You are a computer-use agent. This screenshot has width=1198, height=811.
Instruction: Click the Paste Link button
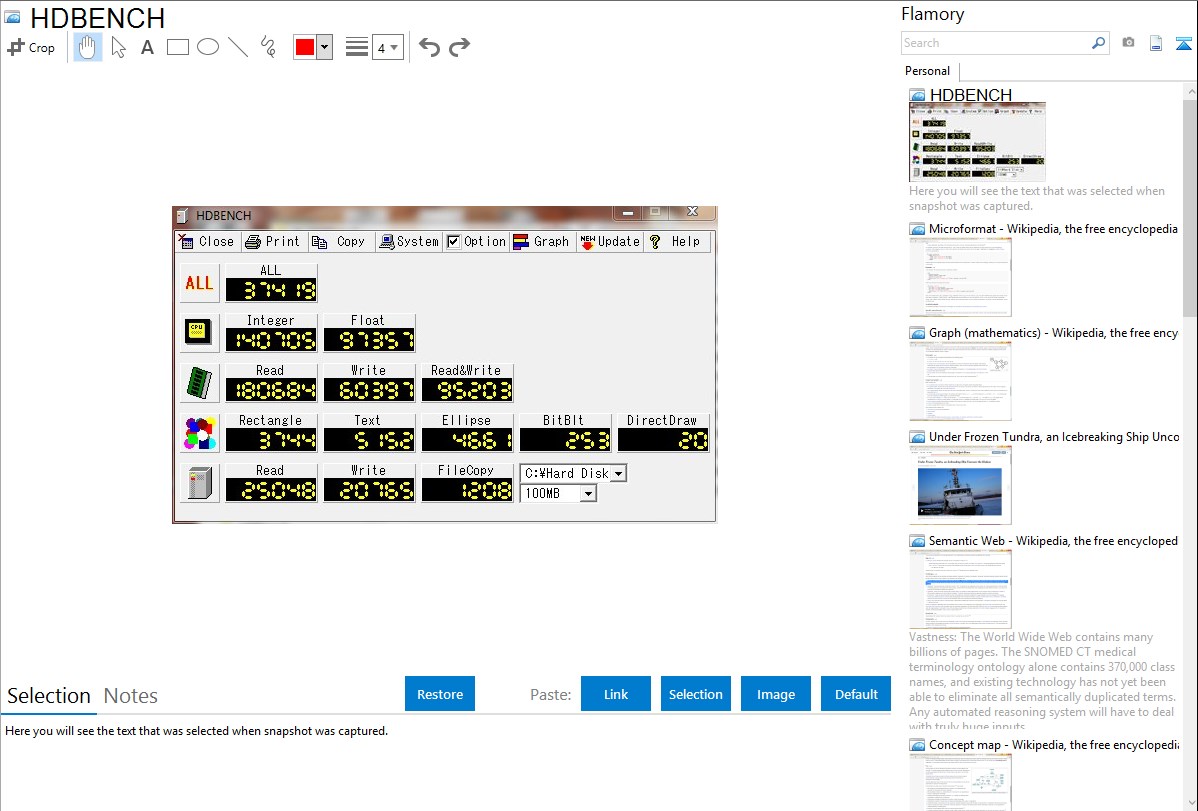tap(616, 694)
